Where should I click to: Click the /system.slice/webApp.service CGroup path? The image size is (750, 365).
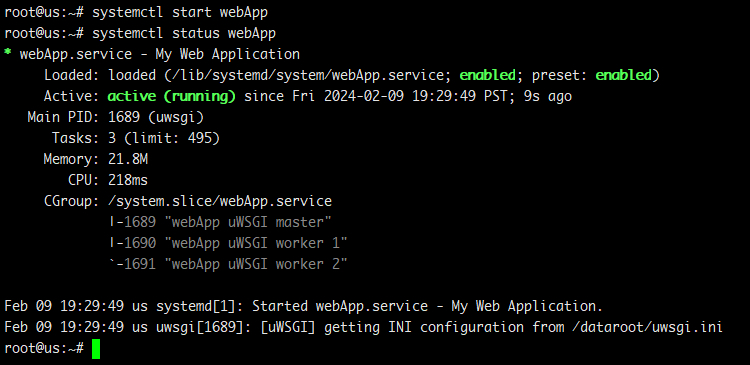[x=220, y=201]
